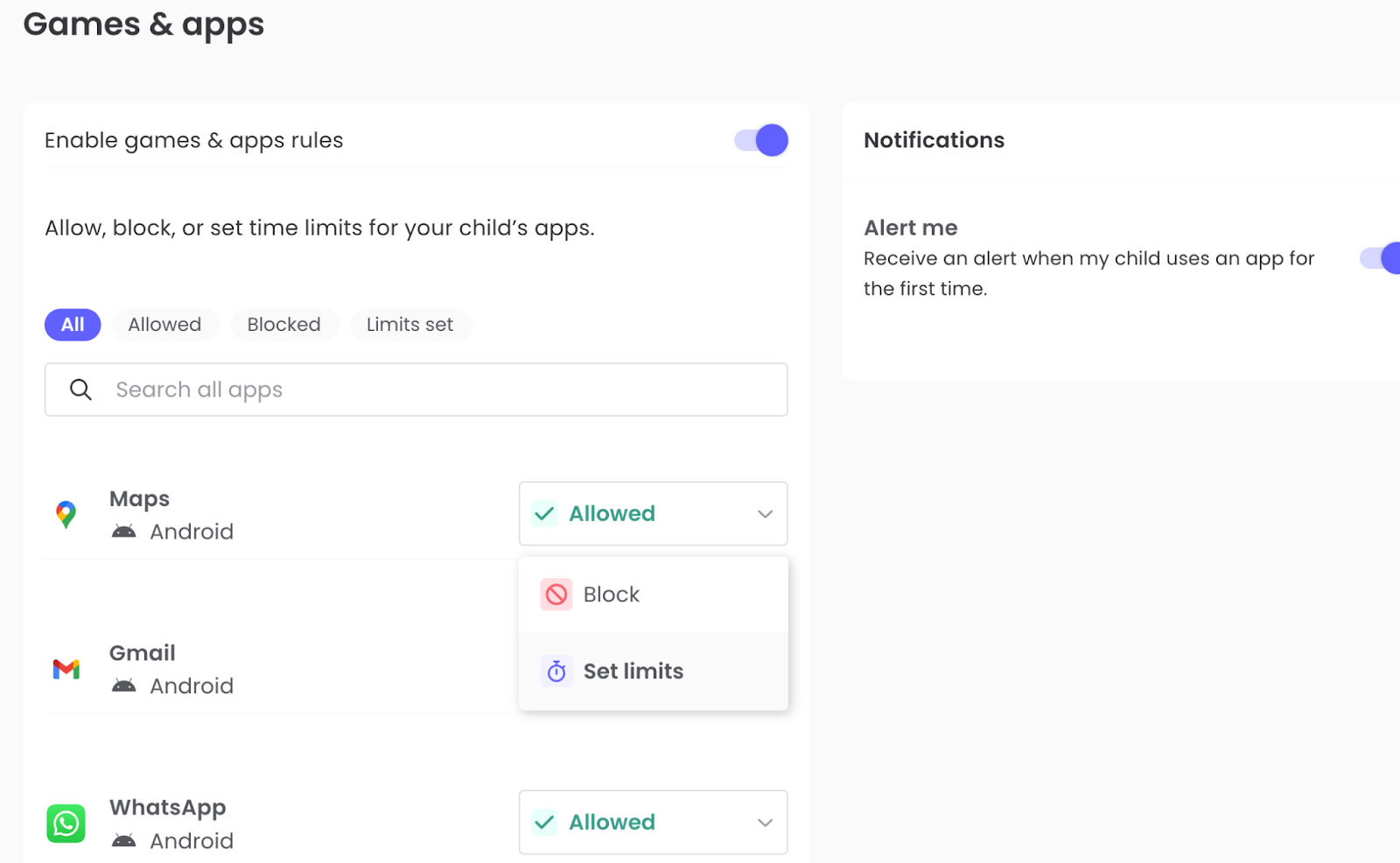Click the Google Maps app icon
The image size is (1400, 863).
click(66, 515)
